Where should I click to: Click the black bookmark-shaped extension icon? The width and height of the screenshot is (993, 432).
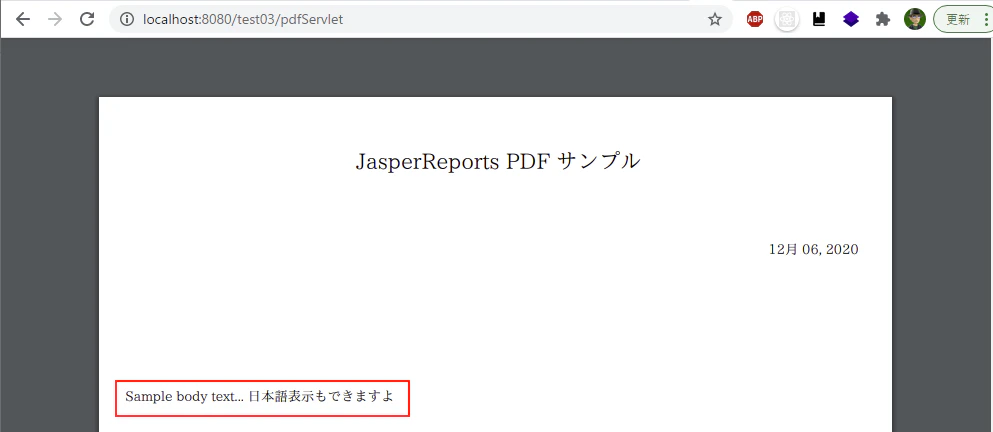819,20
